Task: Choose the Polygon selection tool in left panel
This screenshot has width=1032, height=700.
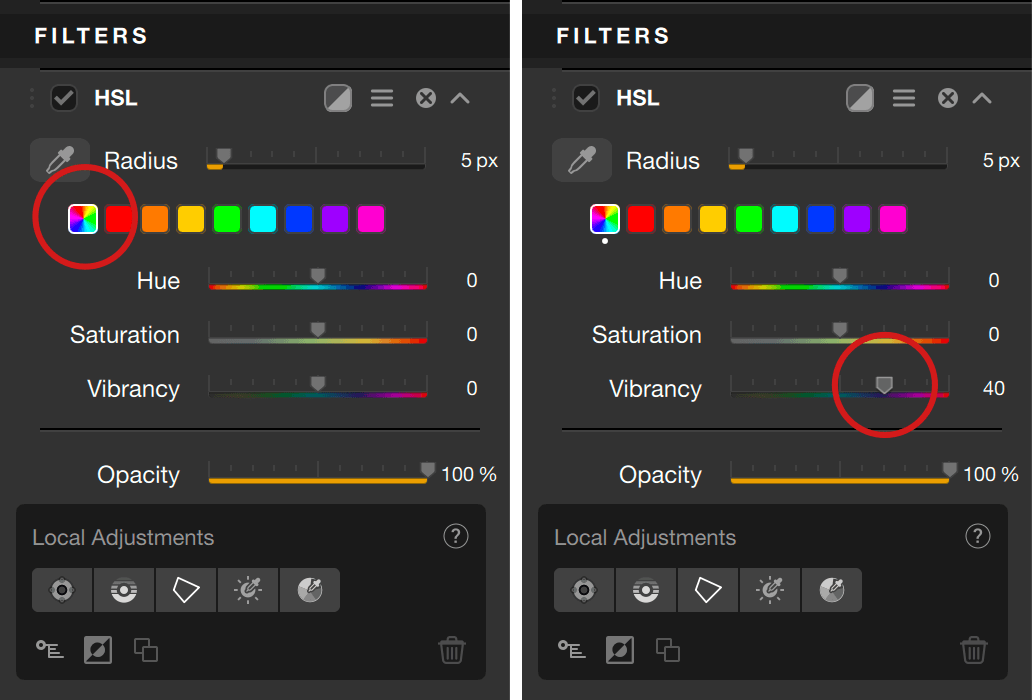Action: point(186,590)
